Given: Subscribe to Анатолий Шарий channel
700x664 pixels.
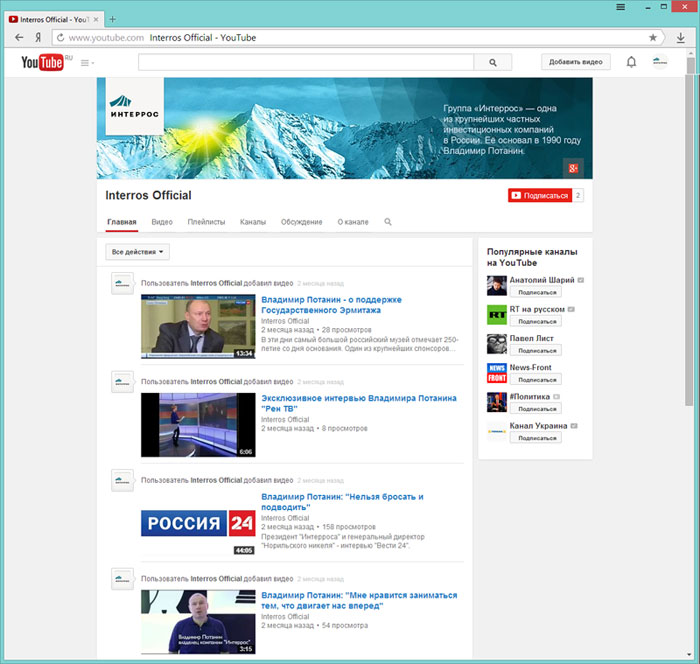Looking at the screenshot, I should [536, 292].
